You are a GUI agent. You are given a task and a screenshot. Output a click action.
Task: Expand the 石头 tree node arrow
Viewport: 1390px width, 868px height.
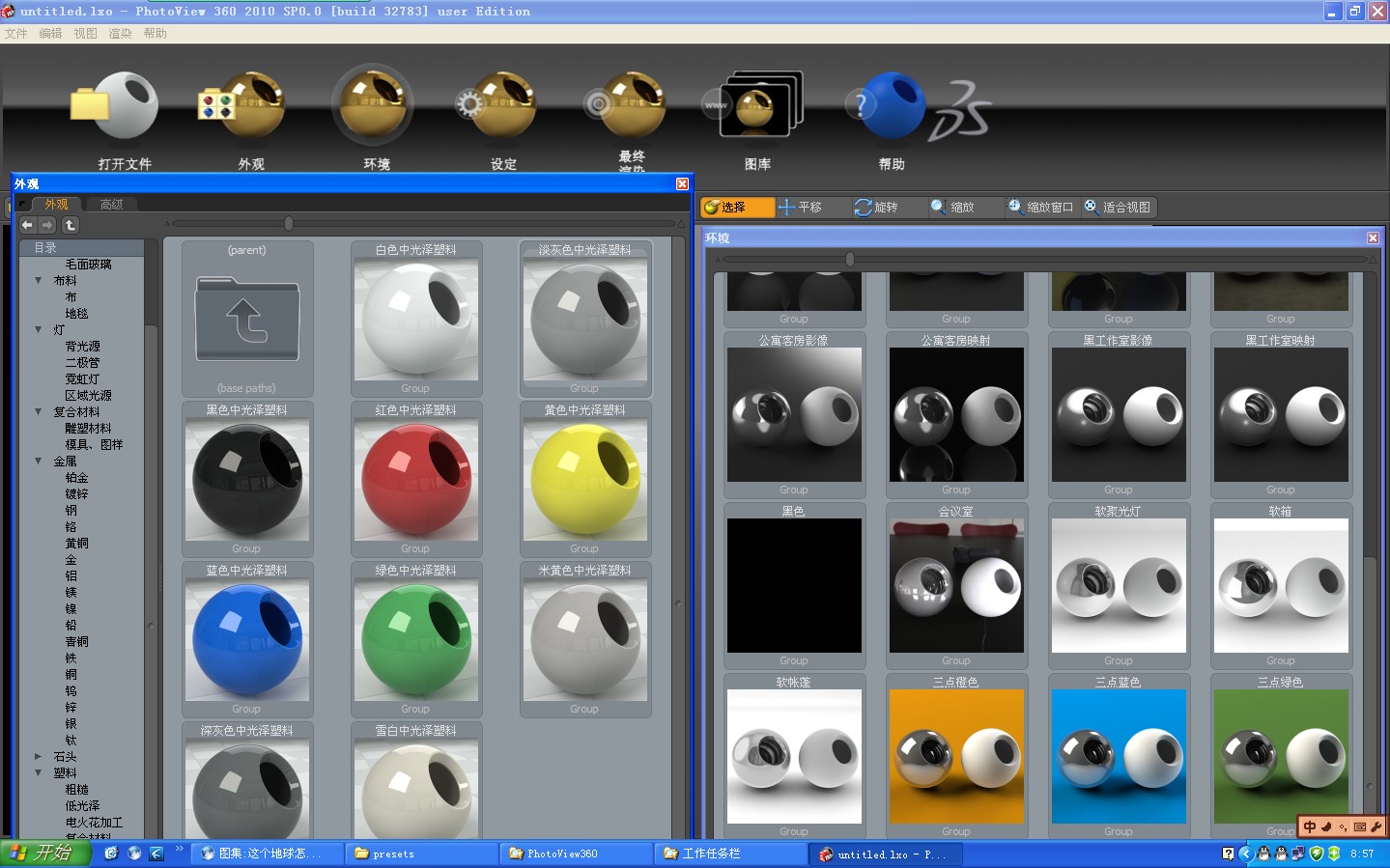point(38,757)
